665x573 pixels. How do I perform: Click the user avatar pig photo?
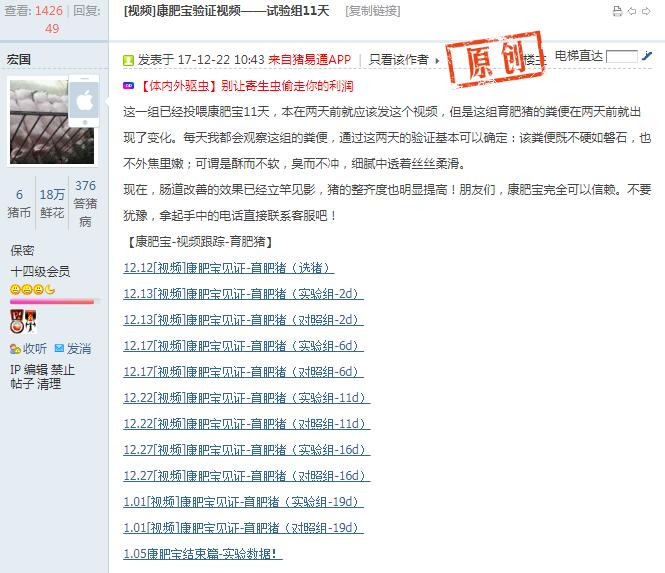52,122
